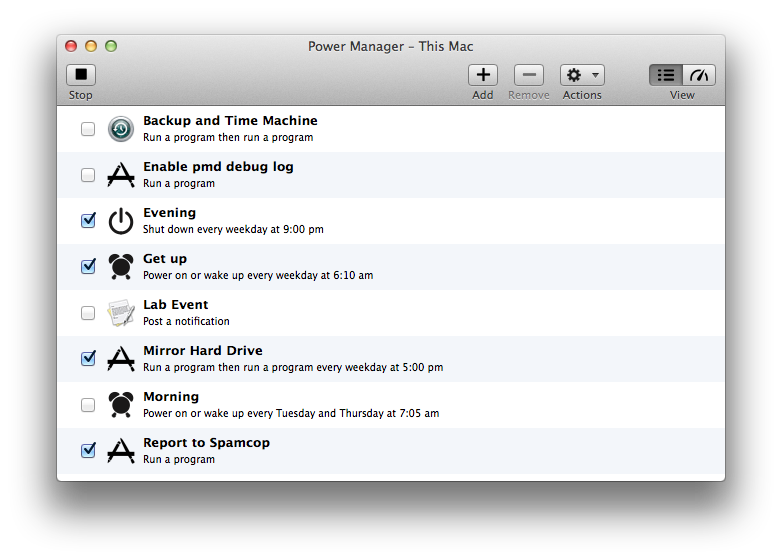Viewport: 782px width, 560px height.
Task: Click app icon of Mirror Hard Drive
Action: [x=121, y=359]
